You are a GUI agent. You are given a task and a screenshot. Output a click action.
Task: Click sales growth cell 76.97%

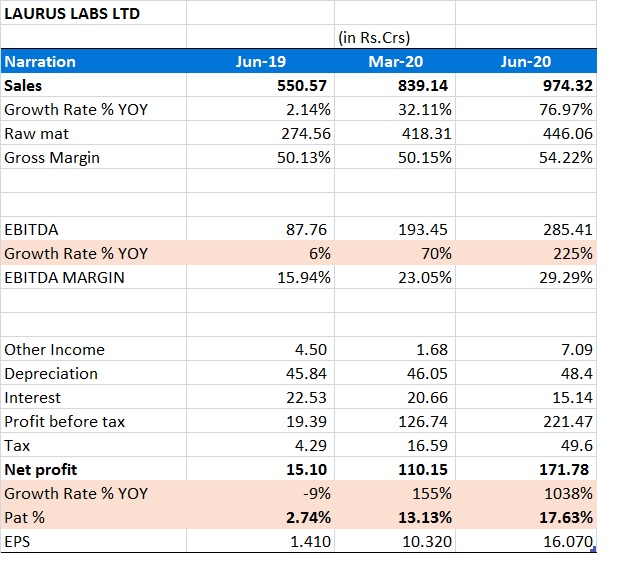[x=526, y=110]
